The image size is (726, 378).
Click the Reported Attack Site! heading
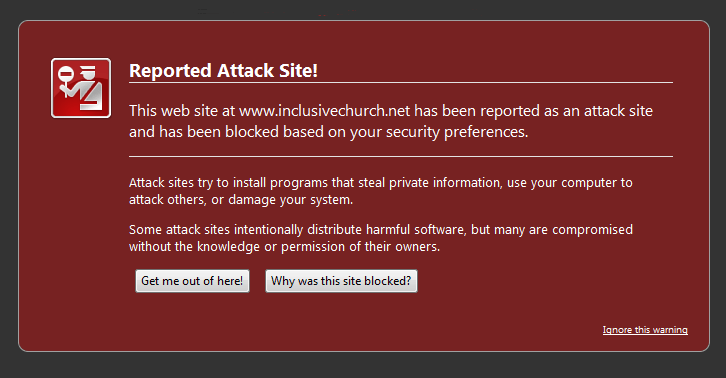[x=223, y=70]
